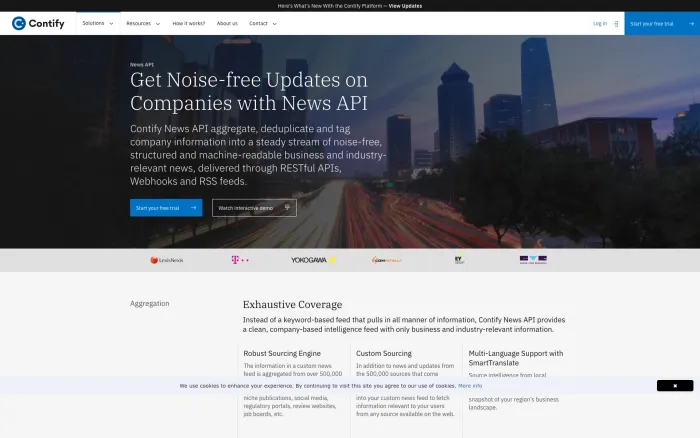The height and width of the screenshot is (438, 700).
Task: Click the News API label above headline
Action: 142,65
